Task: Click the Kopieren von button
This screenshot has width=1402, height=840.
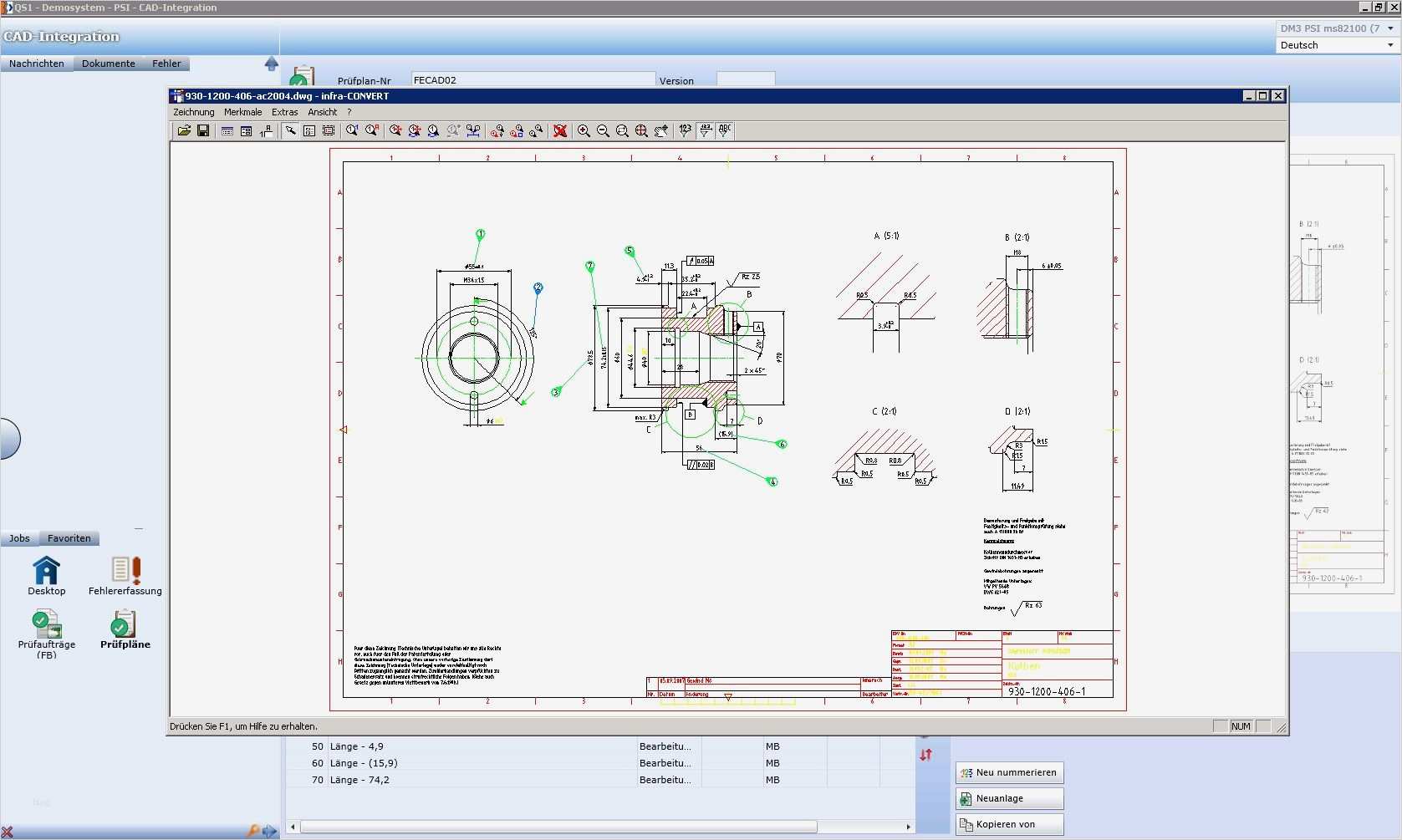Action: (1009, 824)
